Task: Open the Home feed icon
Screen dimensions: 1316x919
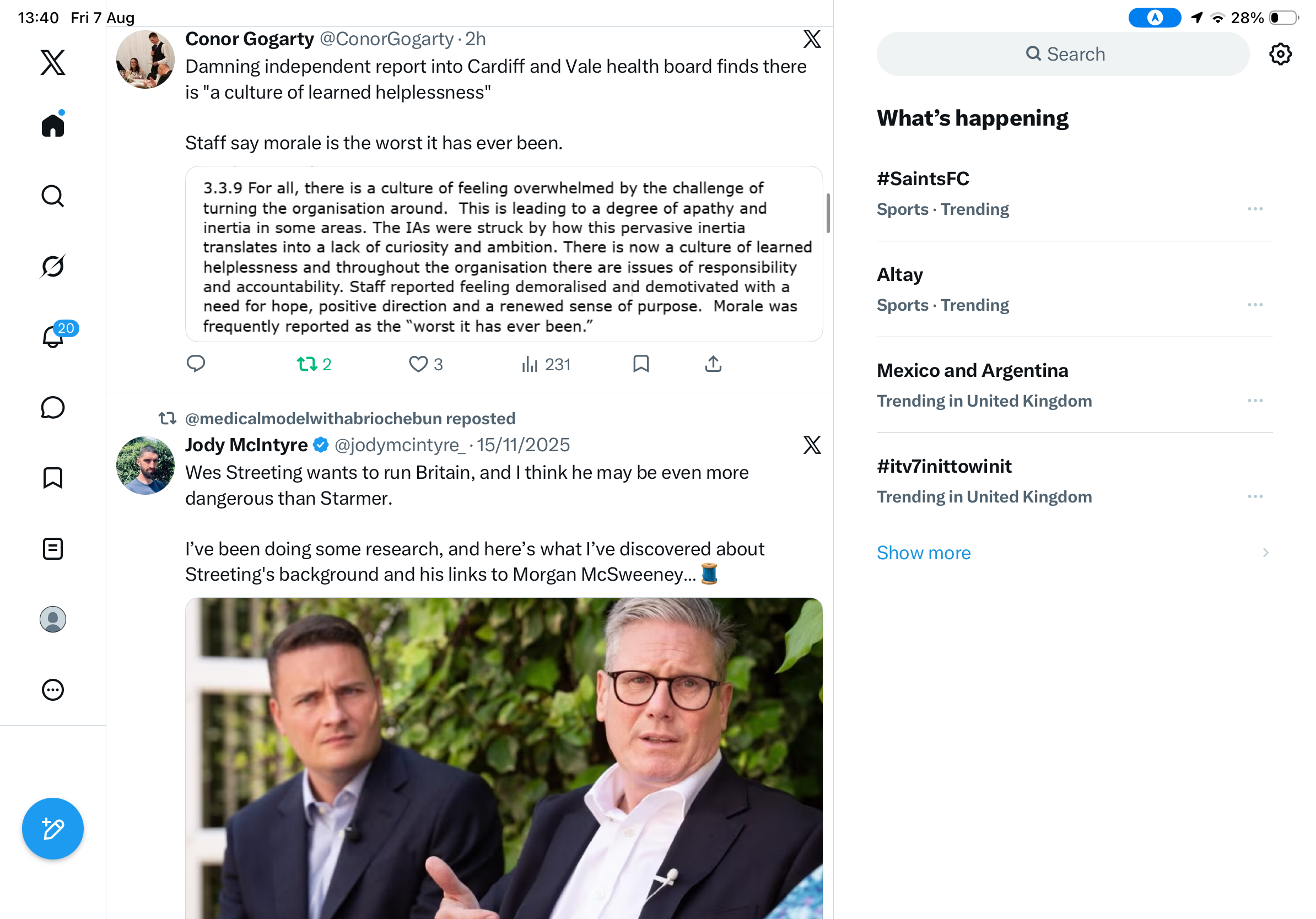Action: 53,125
